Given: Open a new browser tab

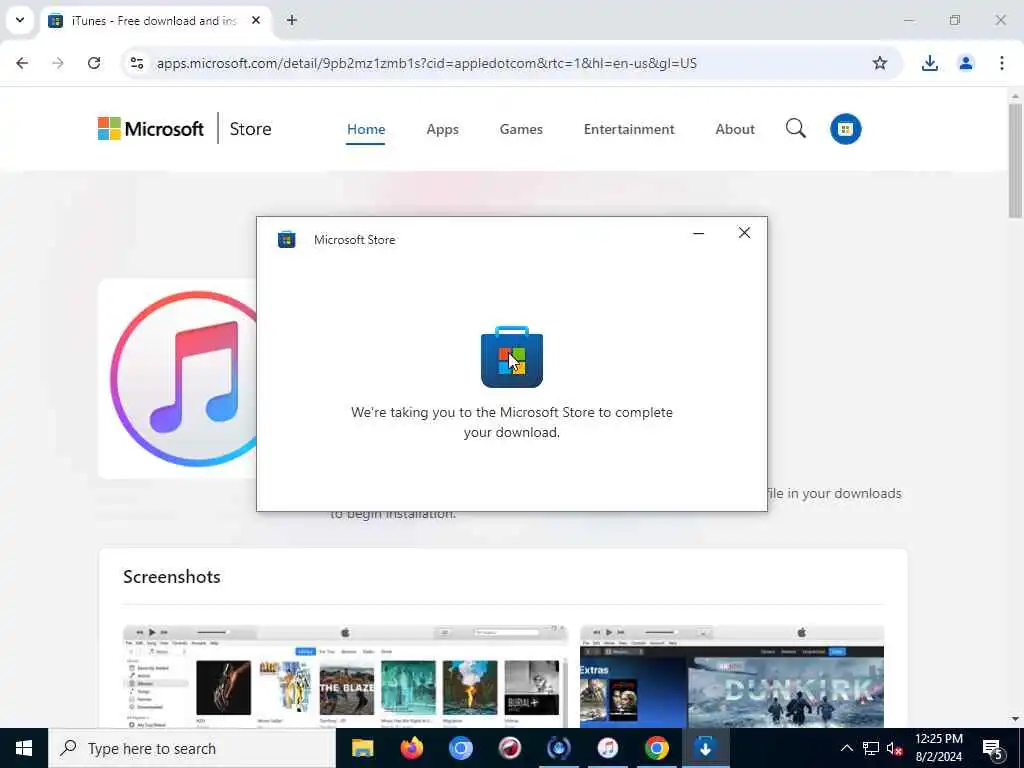Looking at the screenshot, I should [x=292, y=21].
